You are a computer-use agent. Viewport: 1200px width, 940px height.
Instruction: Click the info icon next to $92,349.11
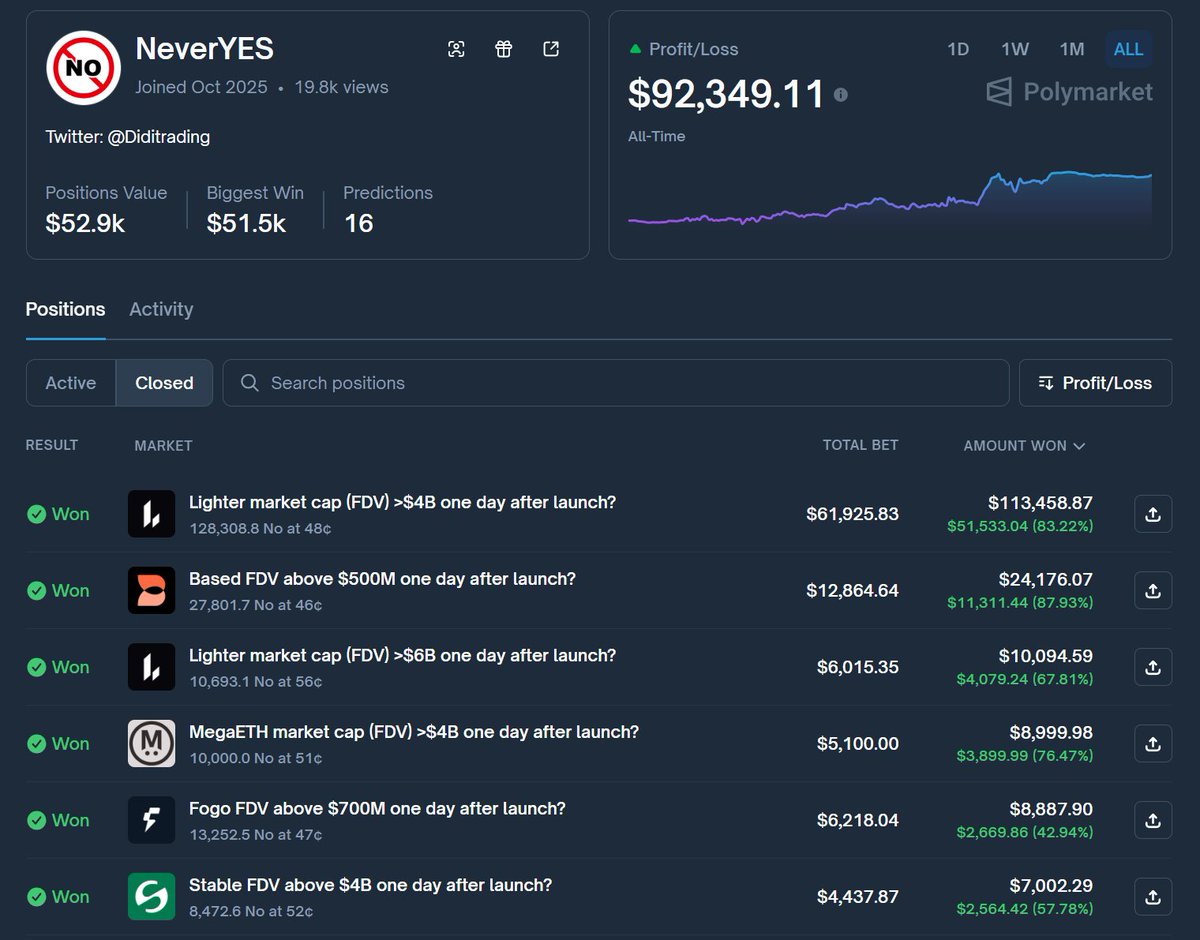click(x=841, y=94)
